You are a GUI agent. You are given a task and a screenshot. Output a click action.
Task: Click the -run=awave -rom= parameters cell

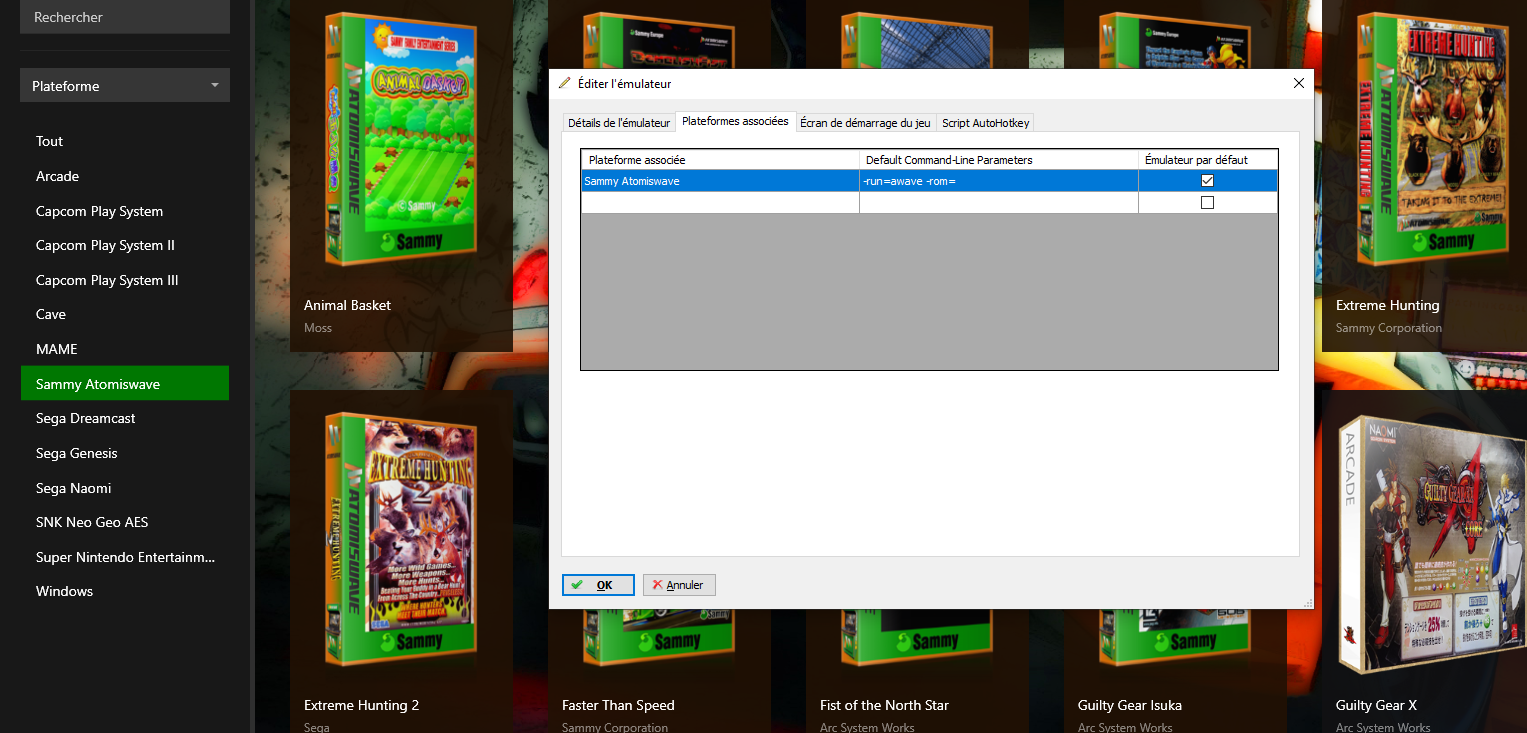tap(999, 181)
